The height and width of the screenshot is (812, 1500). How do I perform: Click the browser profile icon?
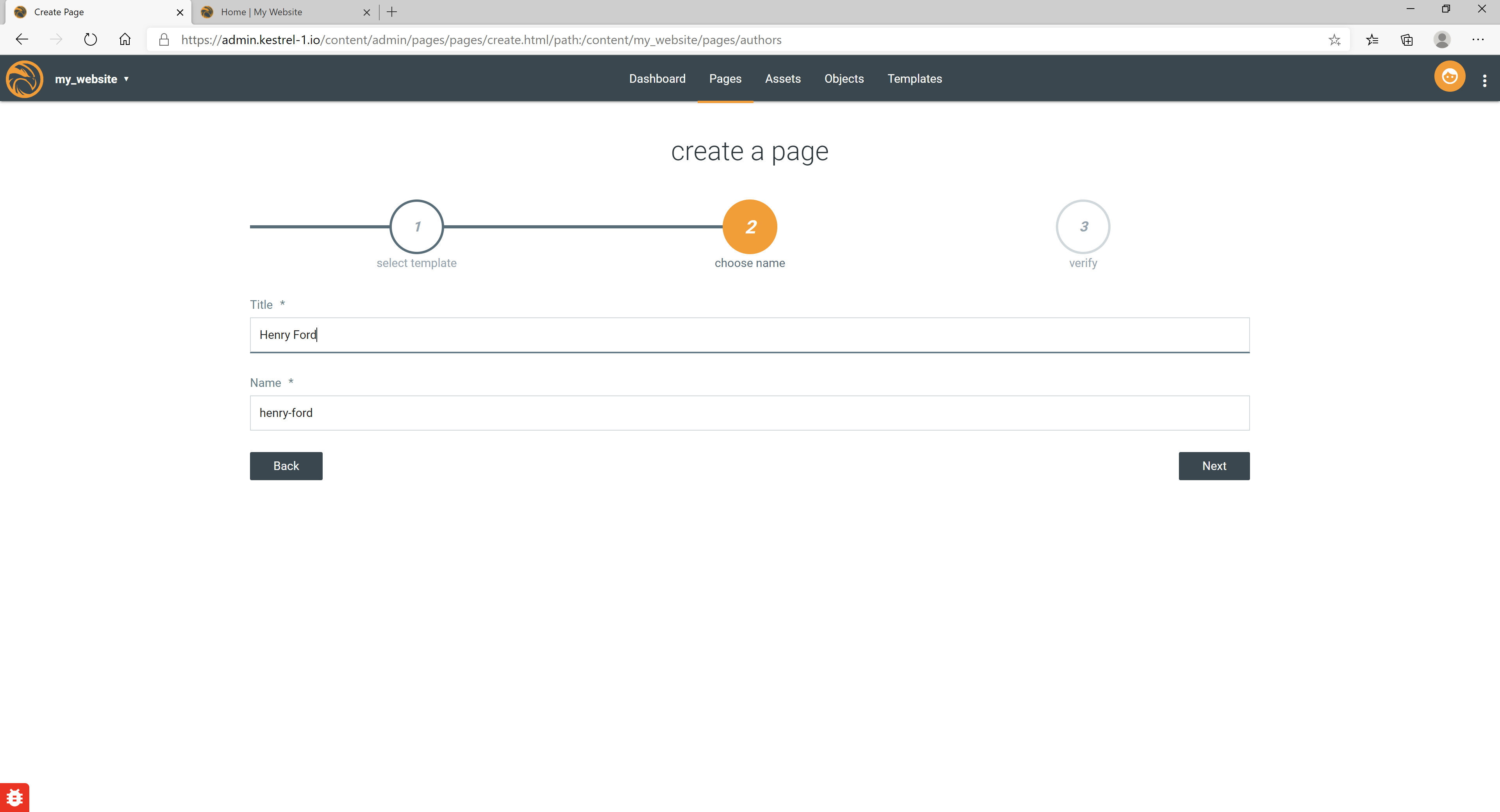point(1442,39)
